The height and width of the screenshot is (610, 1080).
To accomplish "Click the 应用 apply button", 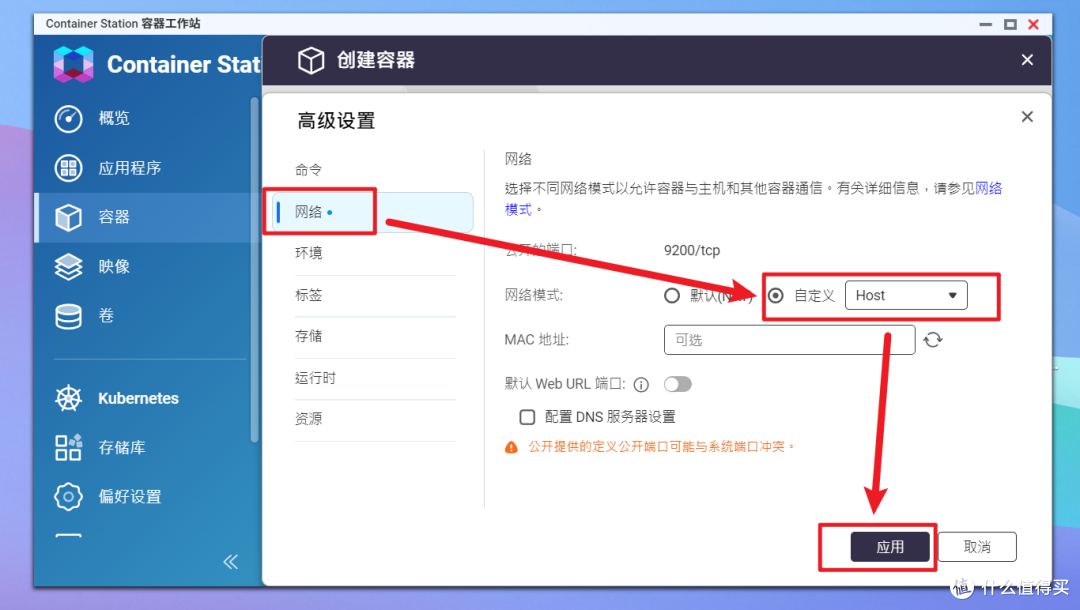I will pos(890,547).
